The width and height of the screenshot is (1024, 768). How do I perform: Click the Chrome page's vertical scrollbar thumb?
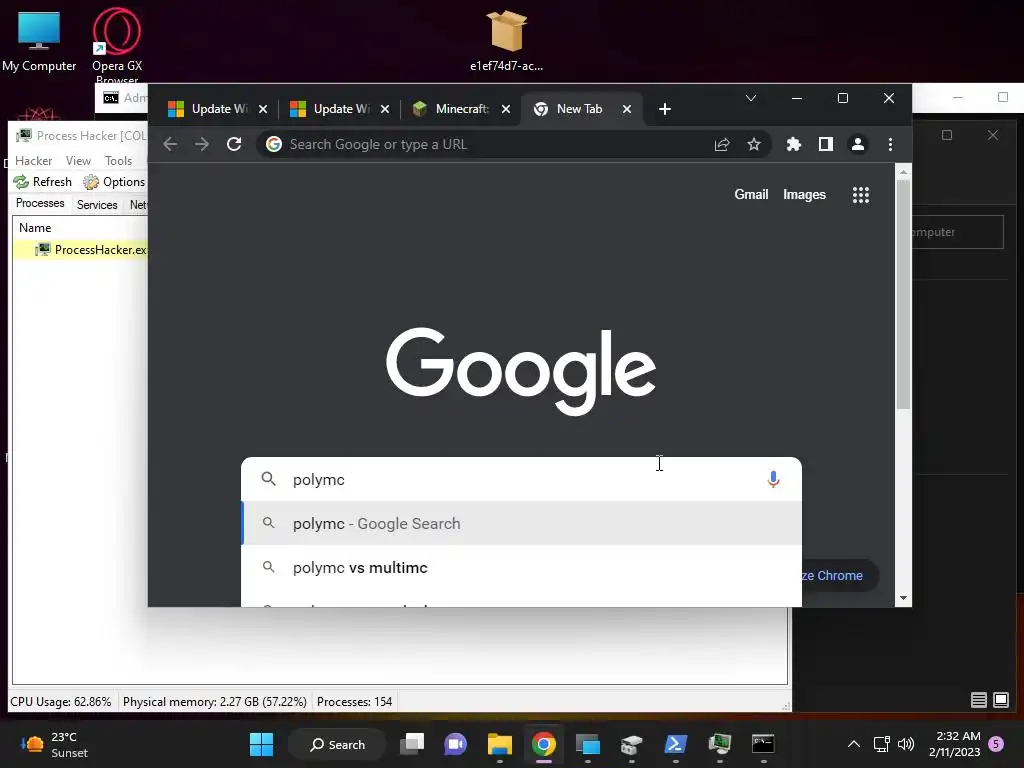tap(903, 294)
